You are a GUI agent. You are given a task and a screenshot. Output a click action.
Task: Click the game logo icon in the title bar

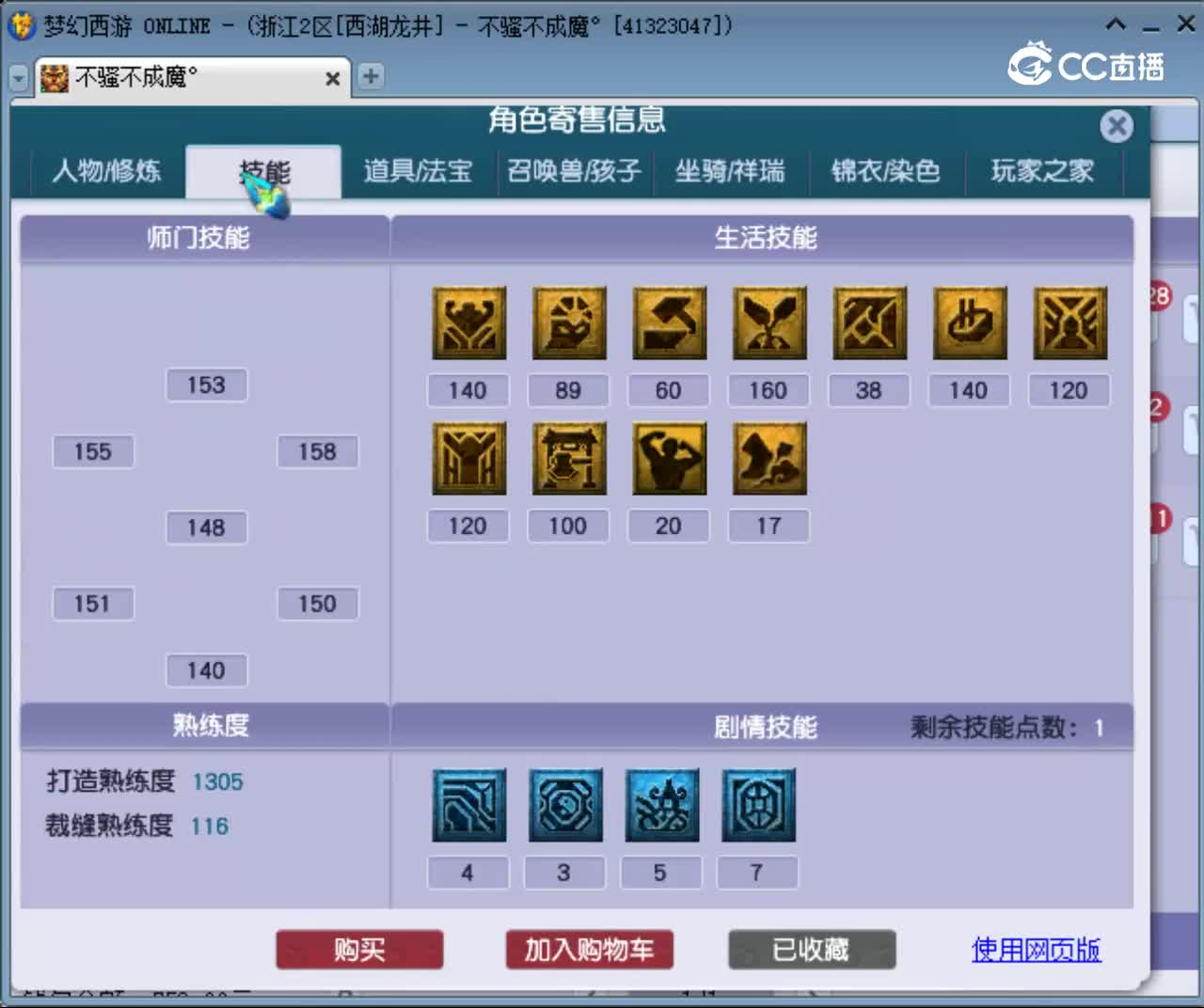[x=21, y=25]
